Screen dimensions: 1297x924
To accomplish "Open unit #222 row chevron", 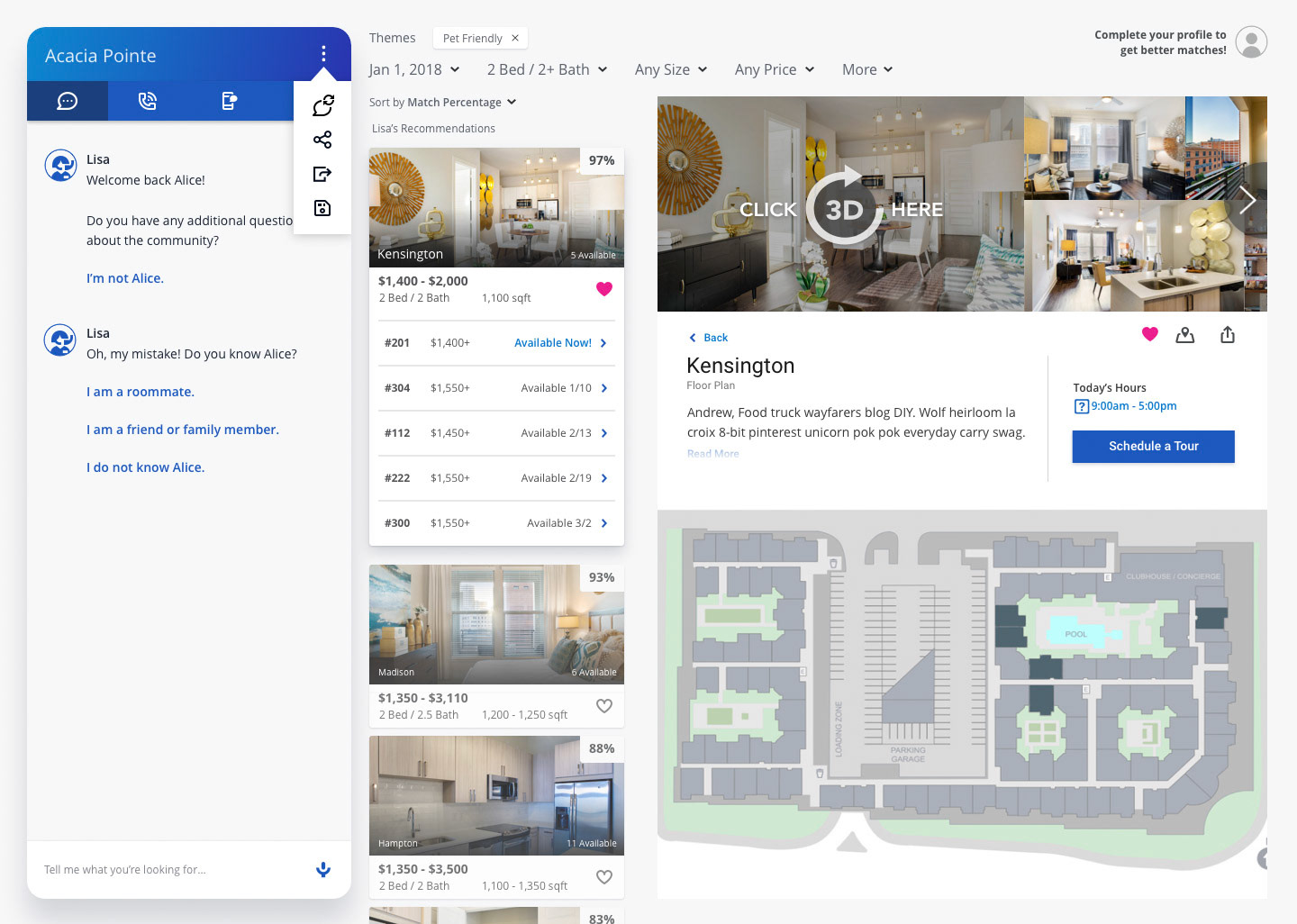I will pyautogui.click(x=603, y=478).
